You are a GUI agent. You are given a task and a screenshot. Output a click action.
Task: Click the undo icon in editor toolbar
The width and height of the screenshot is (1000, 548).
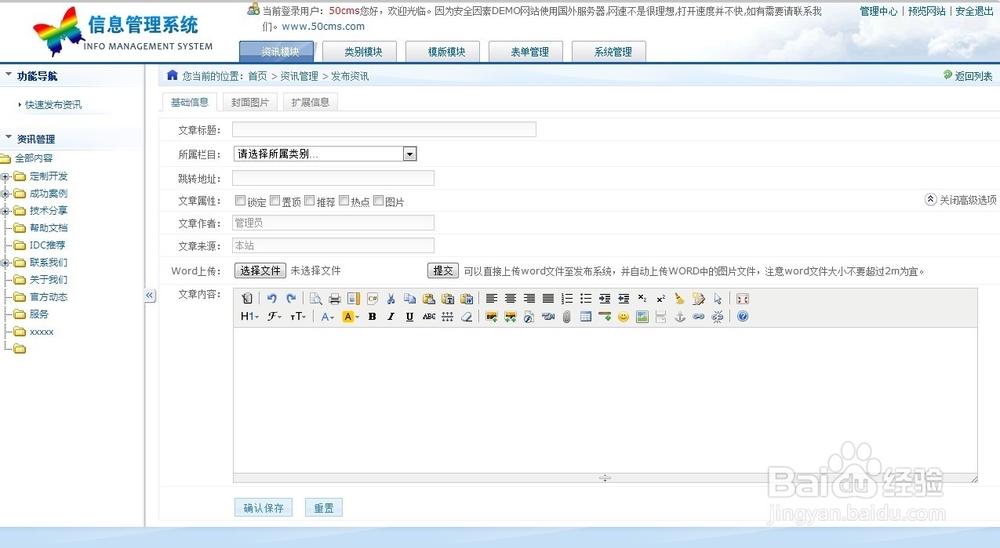[x=272, y=299]
